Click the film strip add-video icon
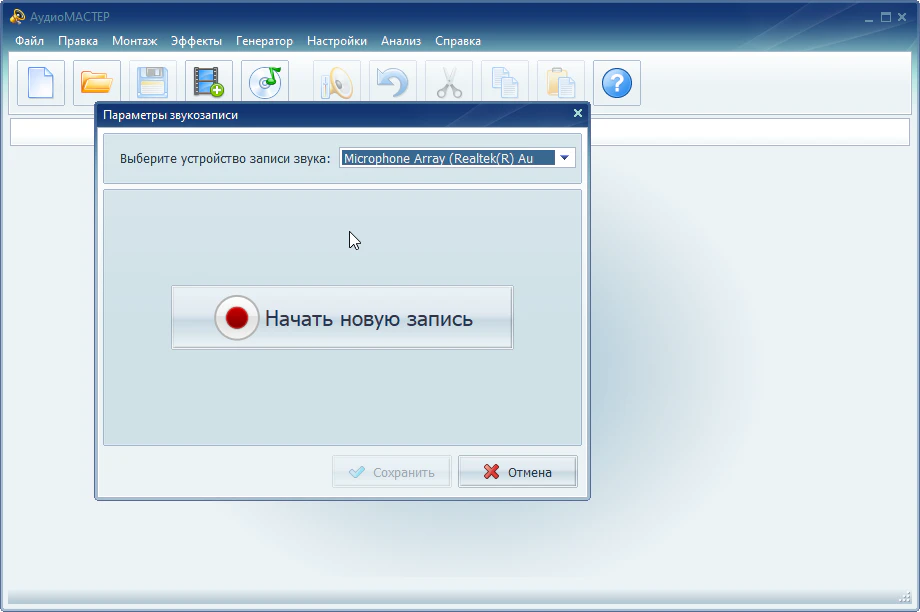920x612 pixels. click(x=209, y=83)
